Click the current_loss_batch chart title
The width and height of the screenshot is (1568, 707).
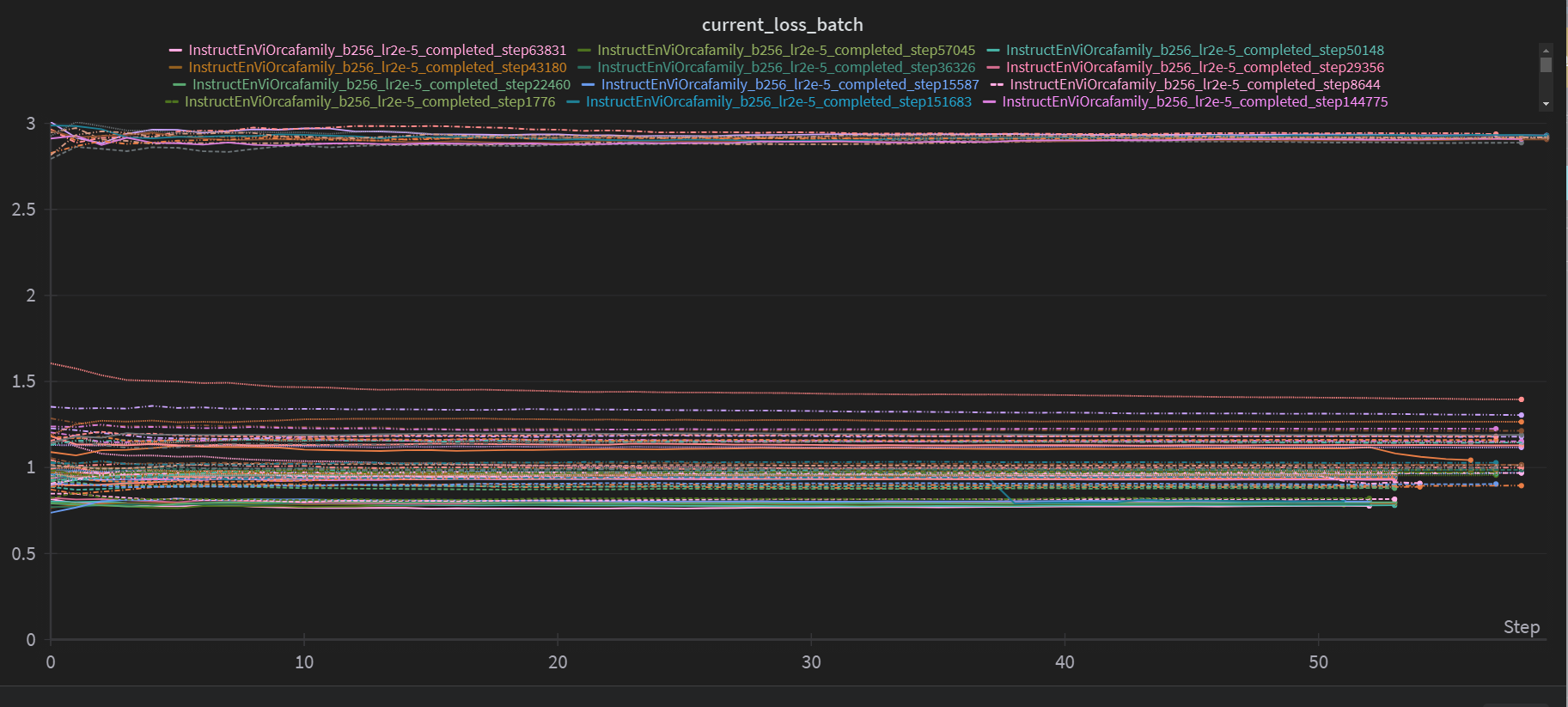782,25
